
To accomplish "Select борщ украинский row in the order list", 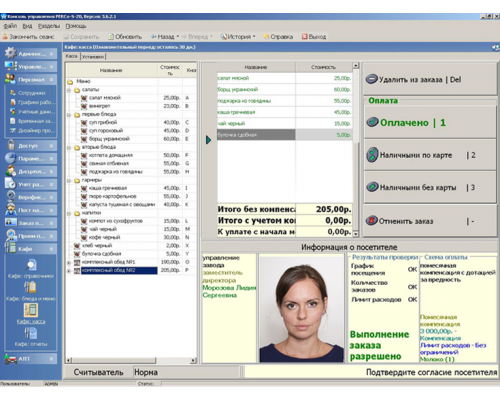I will point(285,89).
